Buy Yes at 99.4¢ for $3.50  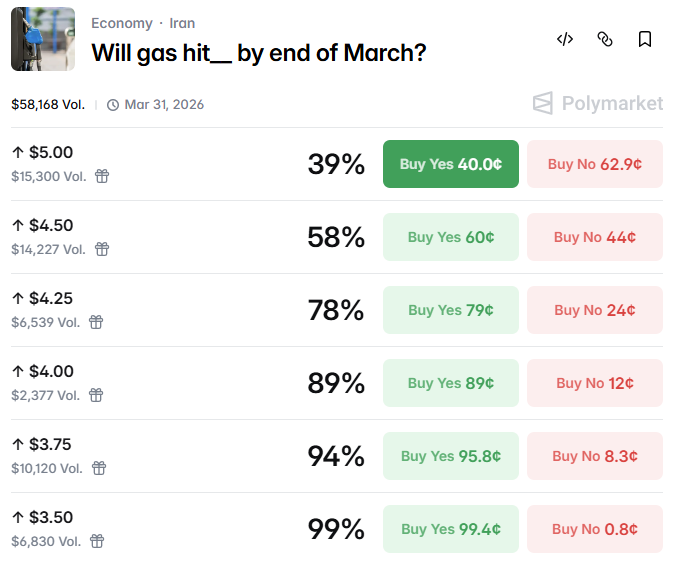click(451, 529)
